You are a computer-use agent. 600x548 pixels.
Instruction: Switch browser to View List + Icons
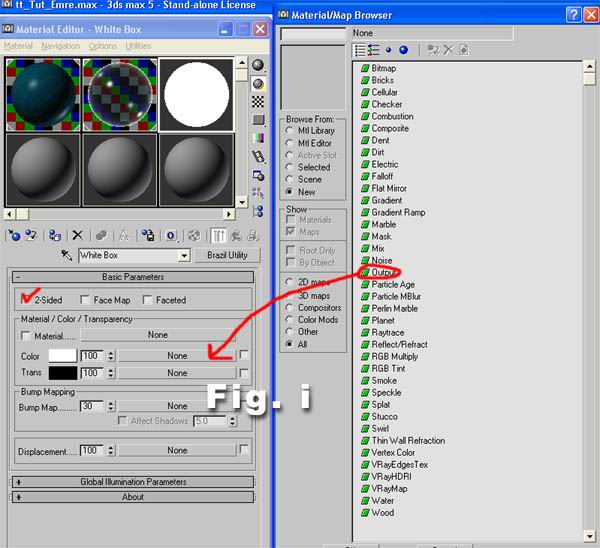pyautogui.click(x=374, y=49)
